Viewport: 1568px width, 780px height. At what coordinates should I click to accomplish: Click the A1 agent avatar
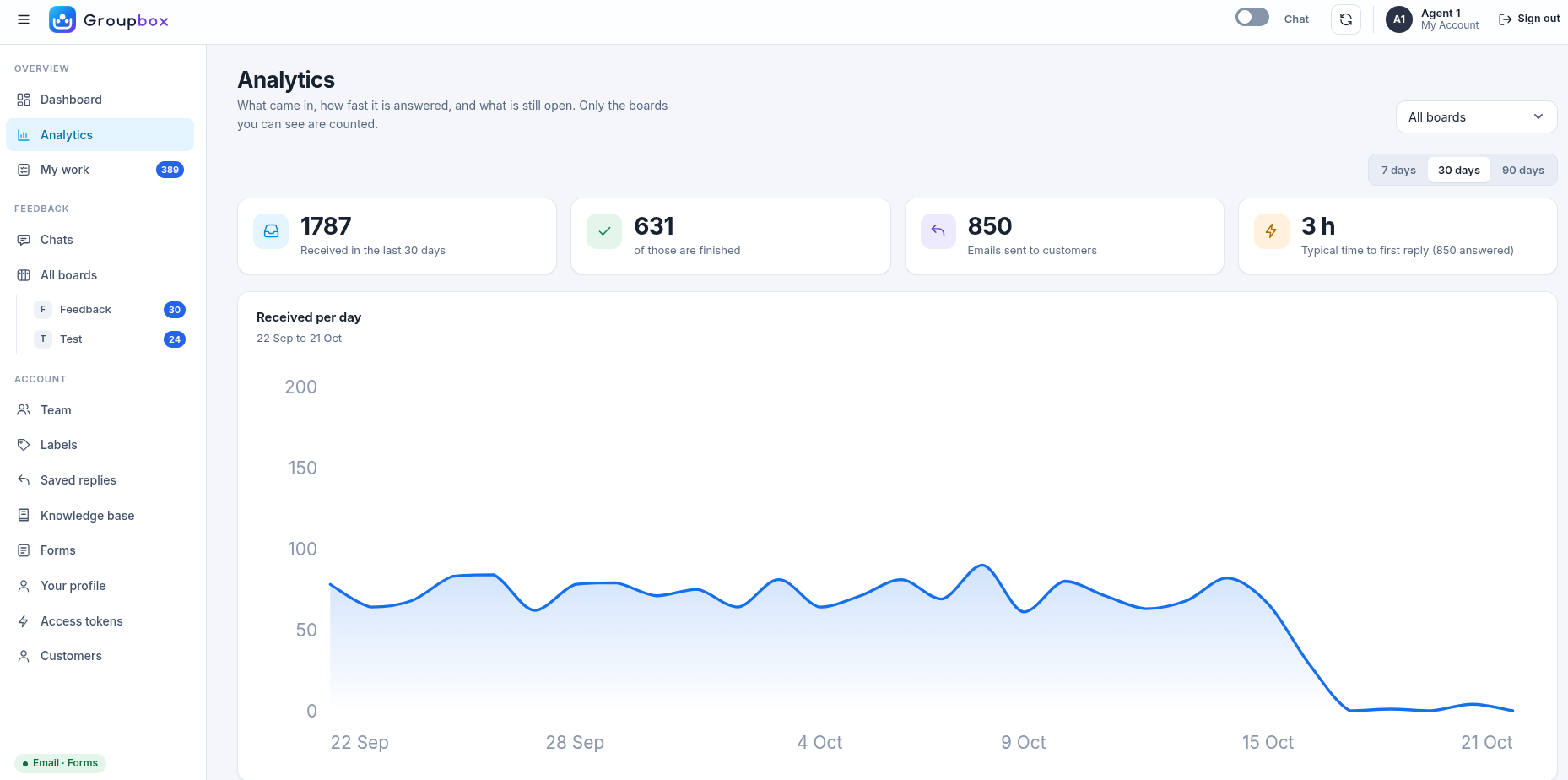(x=1399, y=19)
